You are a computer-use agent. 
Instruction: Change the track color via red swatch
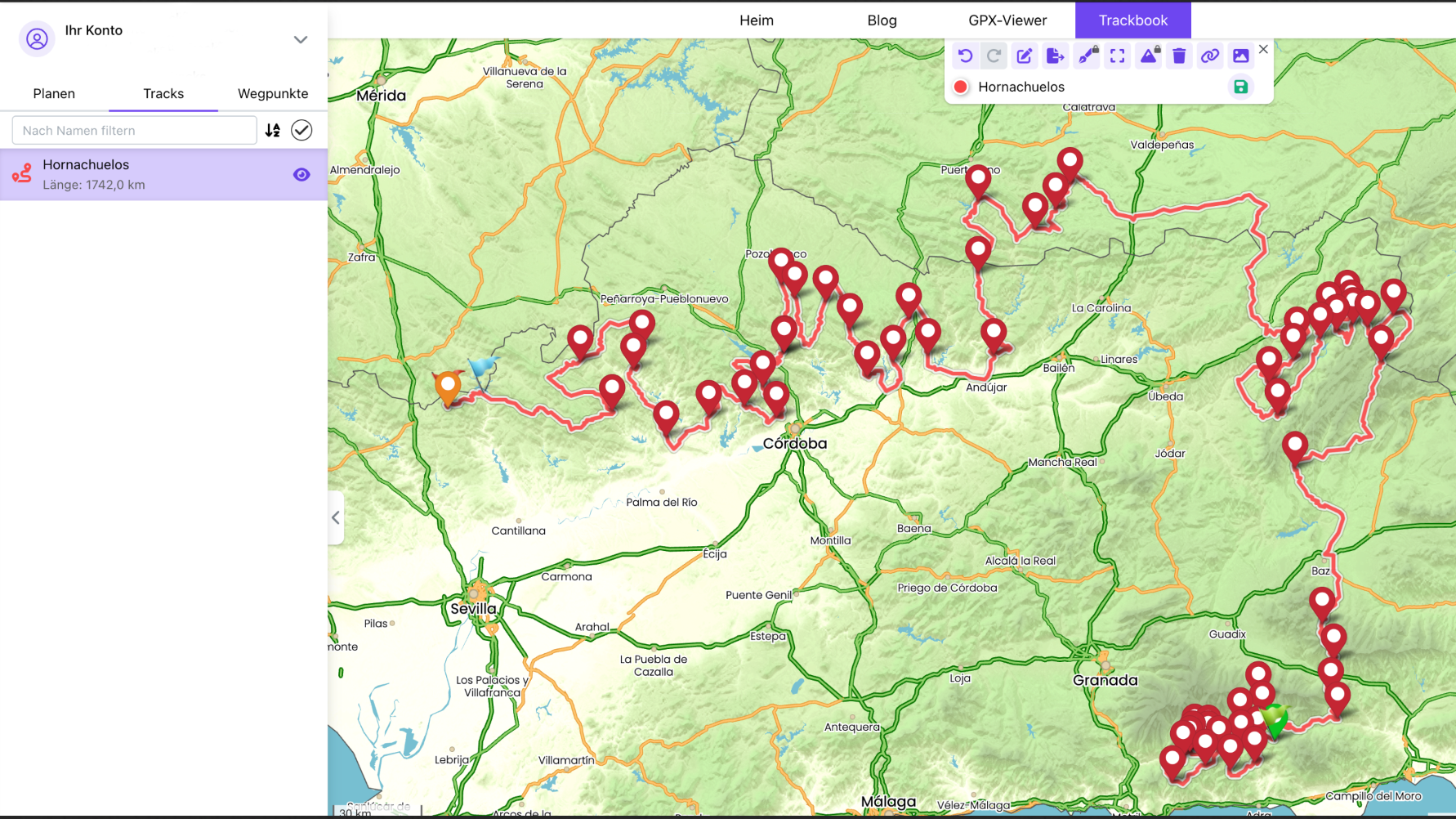(x=961, y=87)
